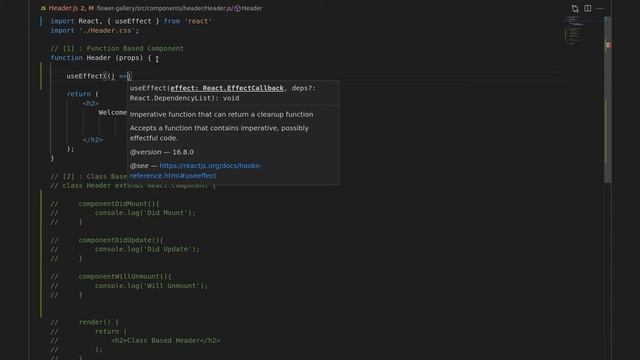Click the underlined effect: React.EffectCallback parameter
This screenshot has width=640, height=360.
click(227, 88)
